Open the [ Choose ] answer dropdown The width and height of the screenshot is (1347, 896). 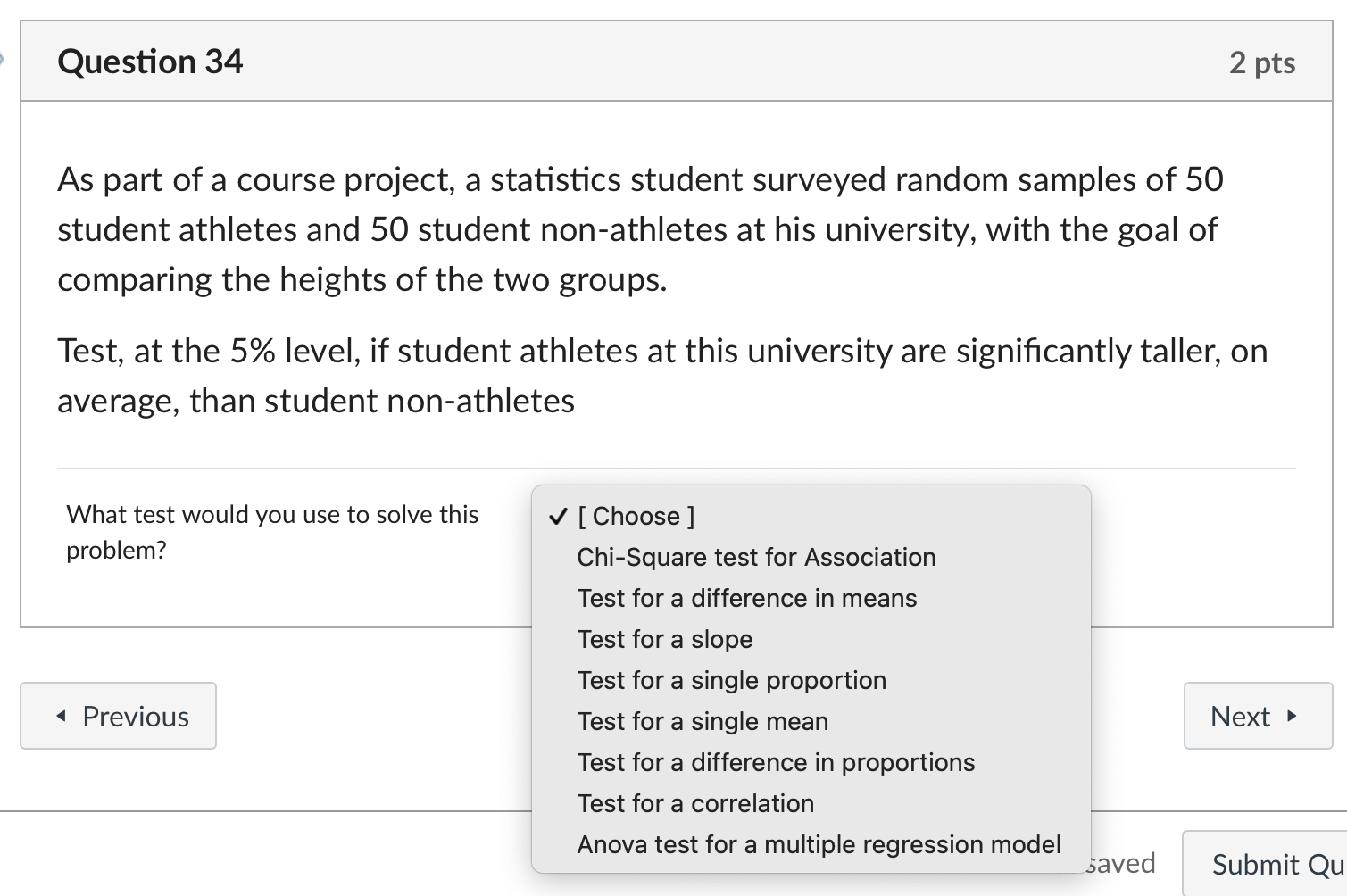coord(636,516)
